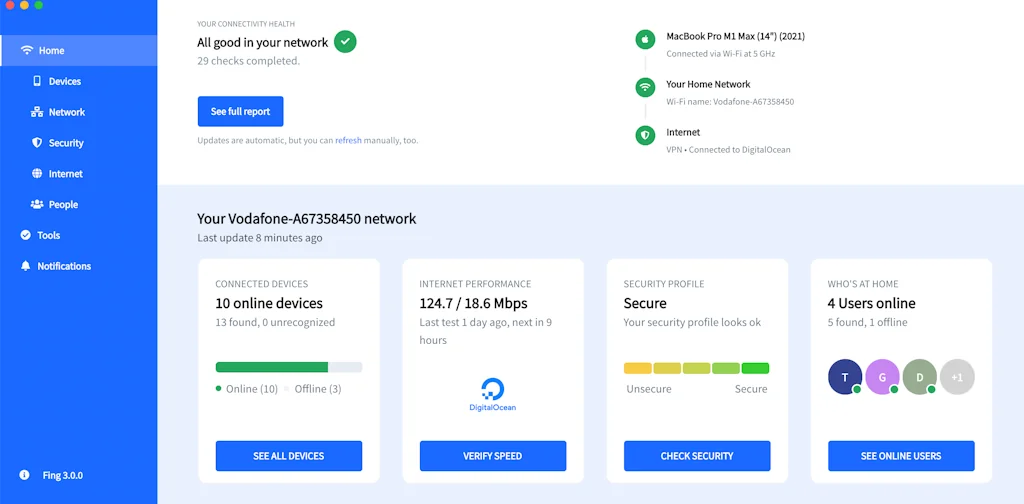Click the Wi-Fi Home icon in sidebar
Screen dimensions: 1024x504
click(27, 50)
